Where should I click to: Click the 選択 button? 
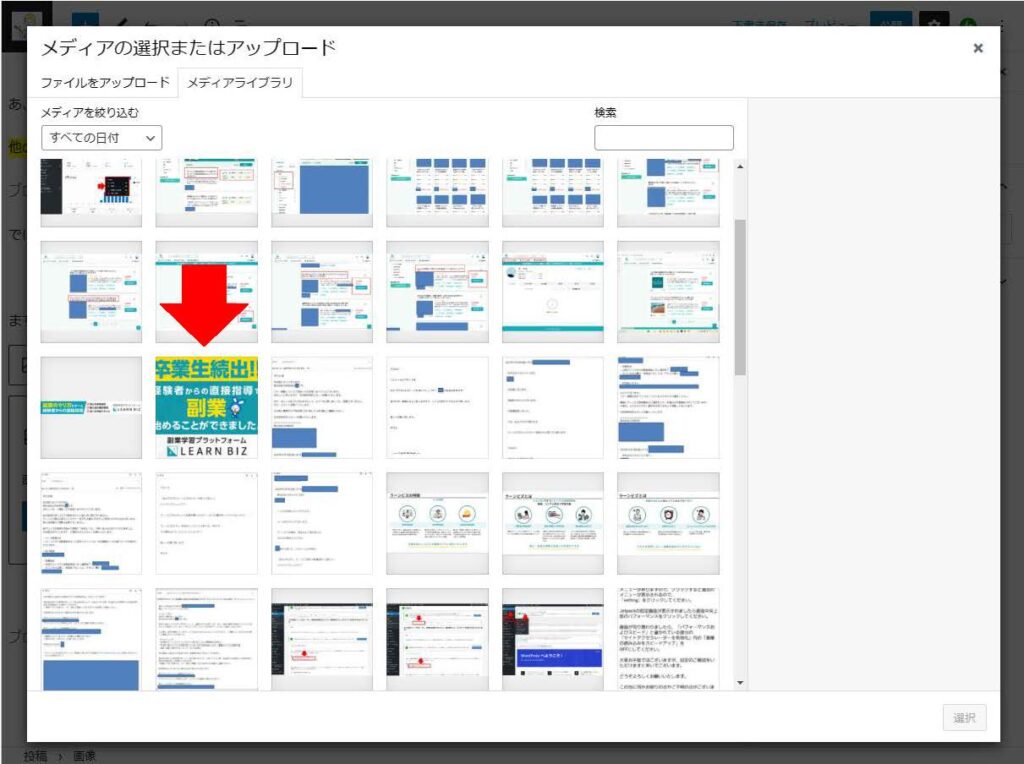[x=964, y=718]
